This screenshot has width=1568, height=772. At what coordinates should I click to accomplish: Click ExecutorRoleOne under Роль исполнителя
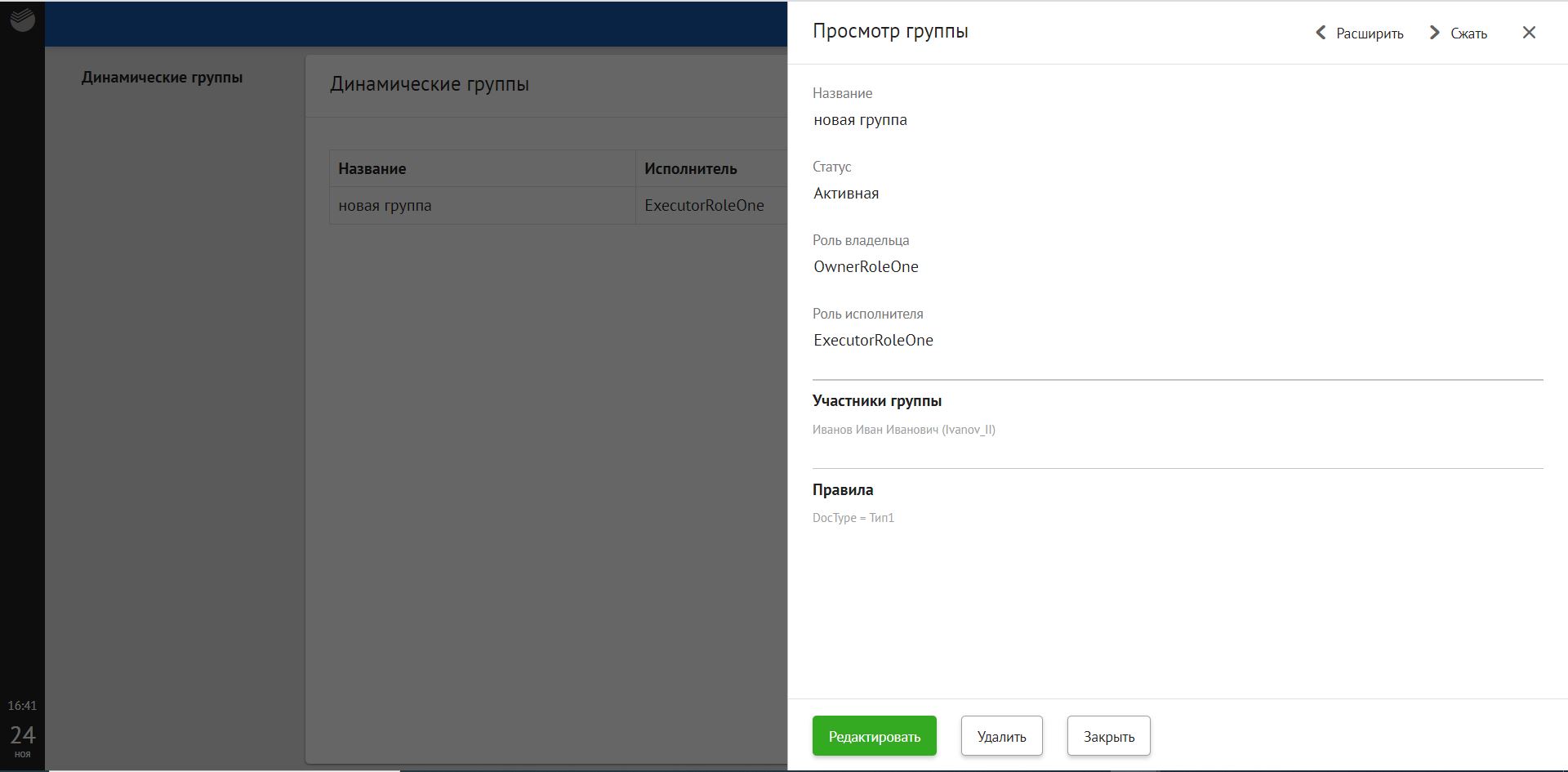[x=873, y=341]
